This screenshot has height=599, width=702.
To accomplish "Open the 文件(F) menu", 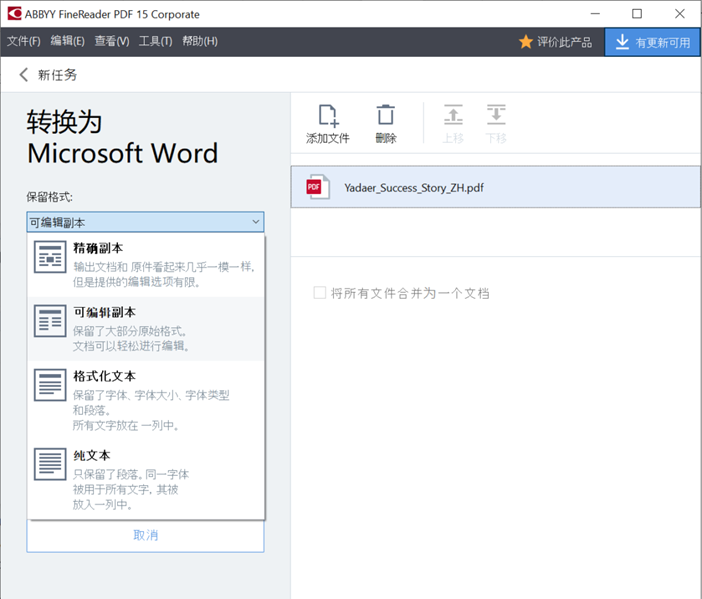I will point(24,41).
